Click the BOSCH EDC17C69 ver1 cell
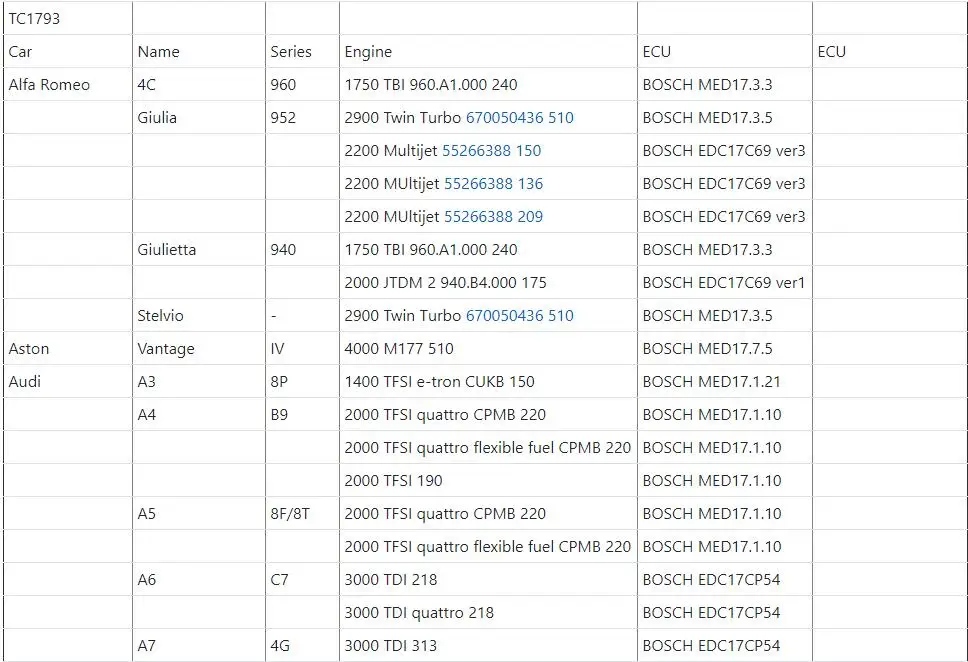 pyautogui.click(x=725, y=282)
